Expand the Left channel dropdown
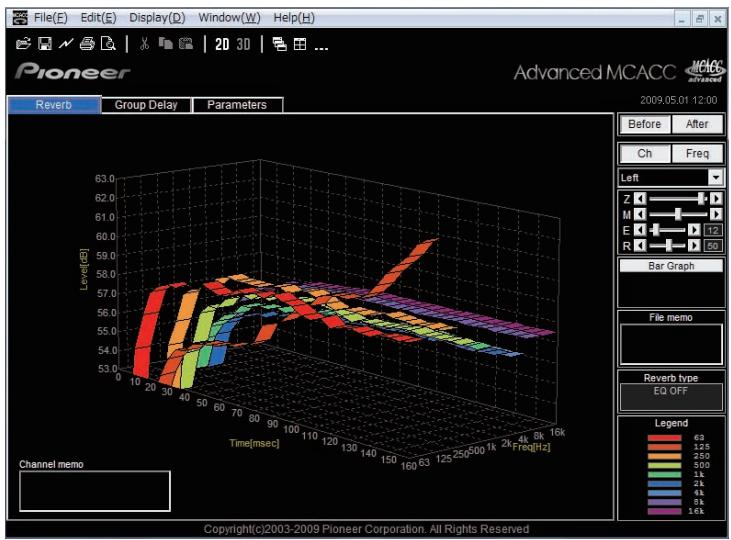This screenshot has width=731, height=540. 716,177
